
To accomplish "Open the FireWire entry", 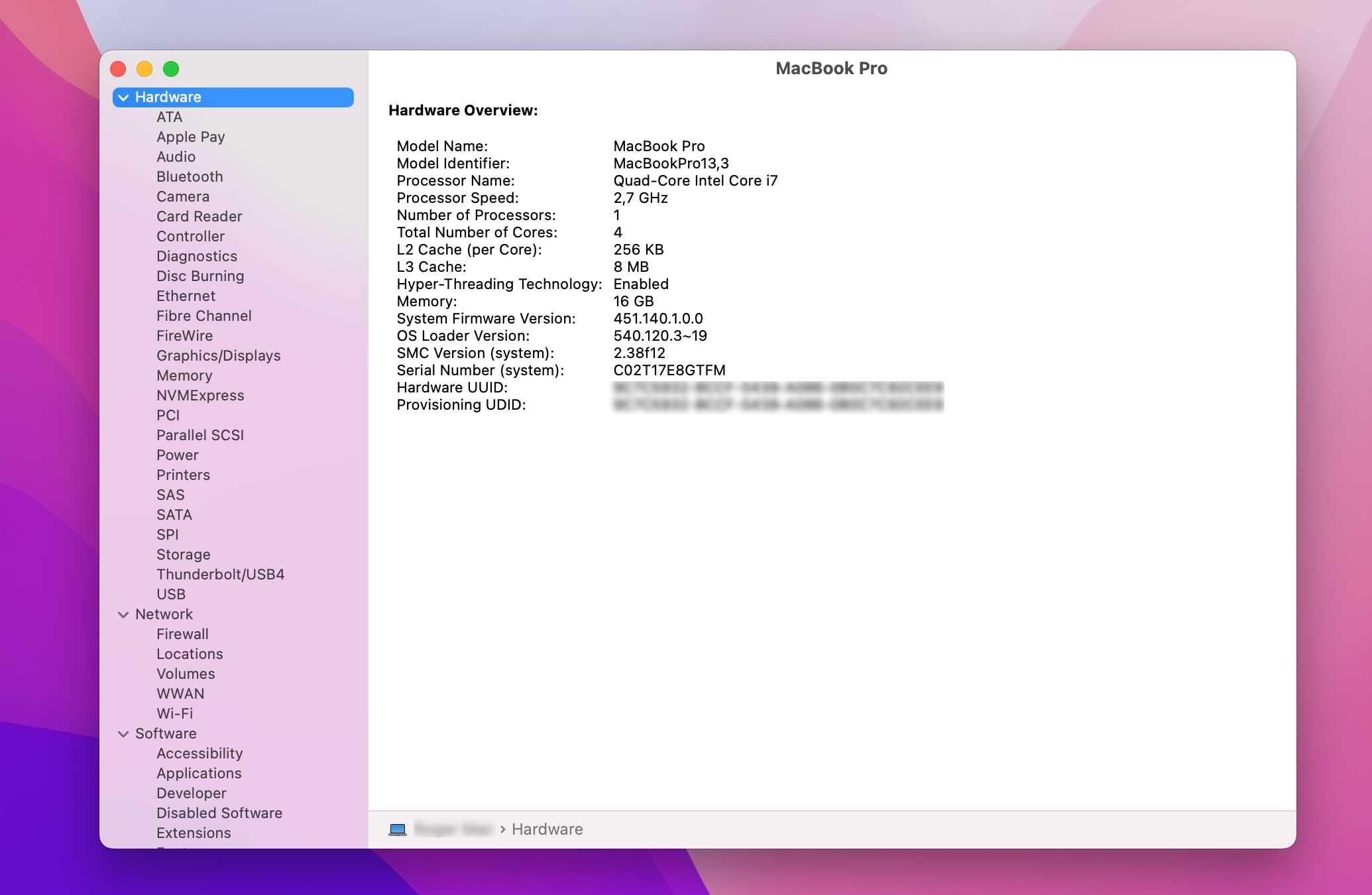I will tap(185, 336).
